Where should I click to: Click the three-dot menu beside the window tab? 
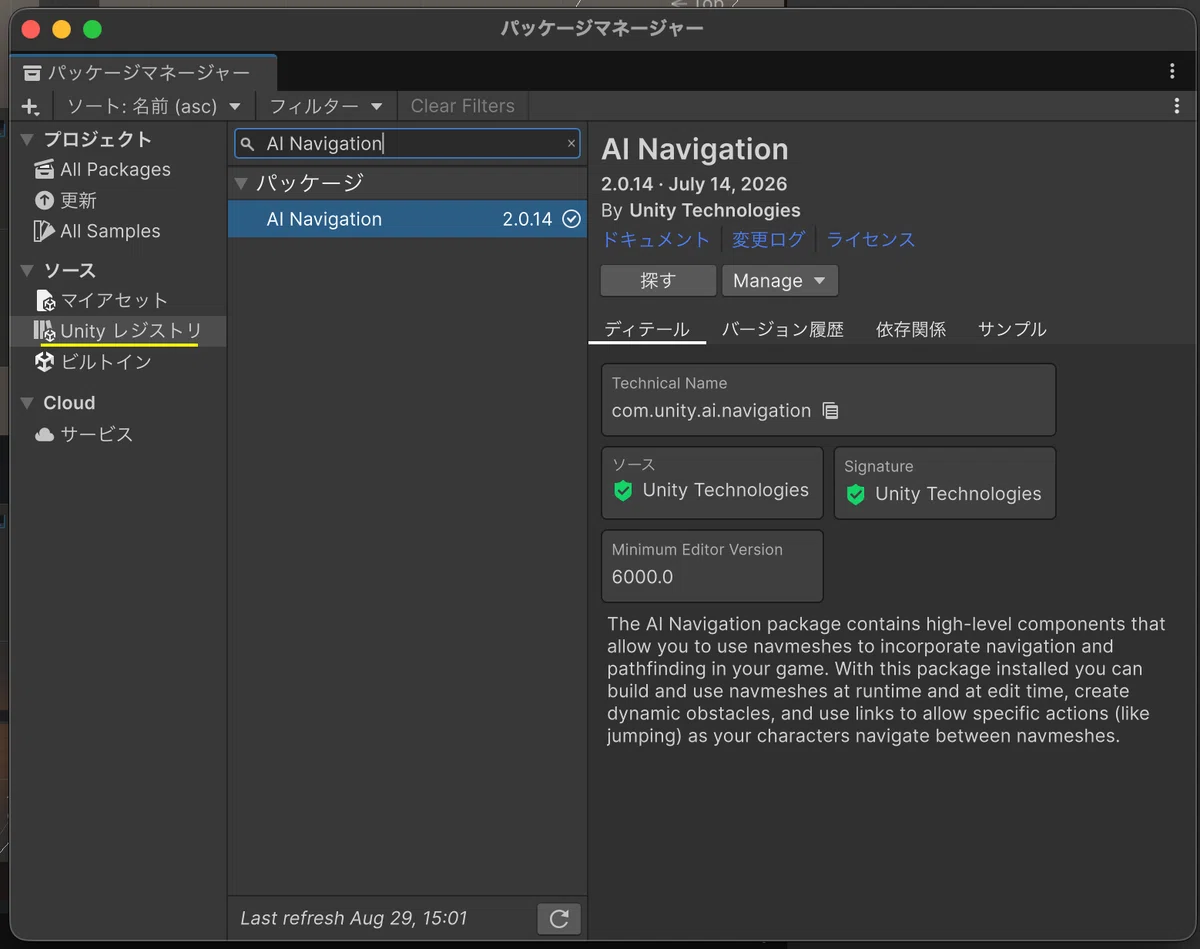coord(1172,71)
